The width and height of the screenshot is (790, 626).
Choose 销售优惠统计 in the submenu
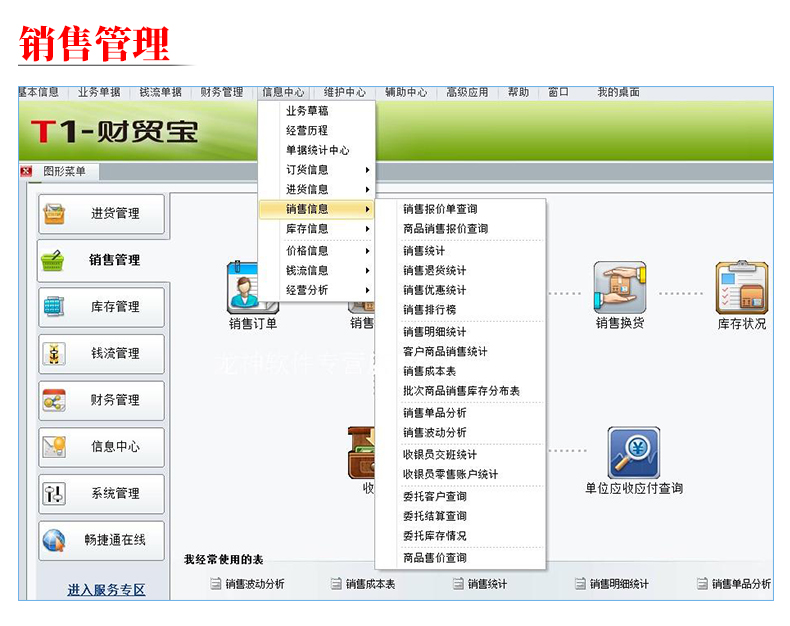[460, 290]
